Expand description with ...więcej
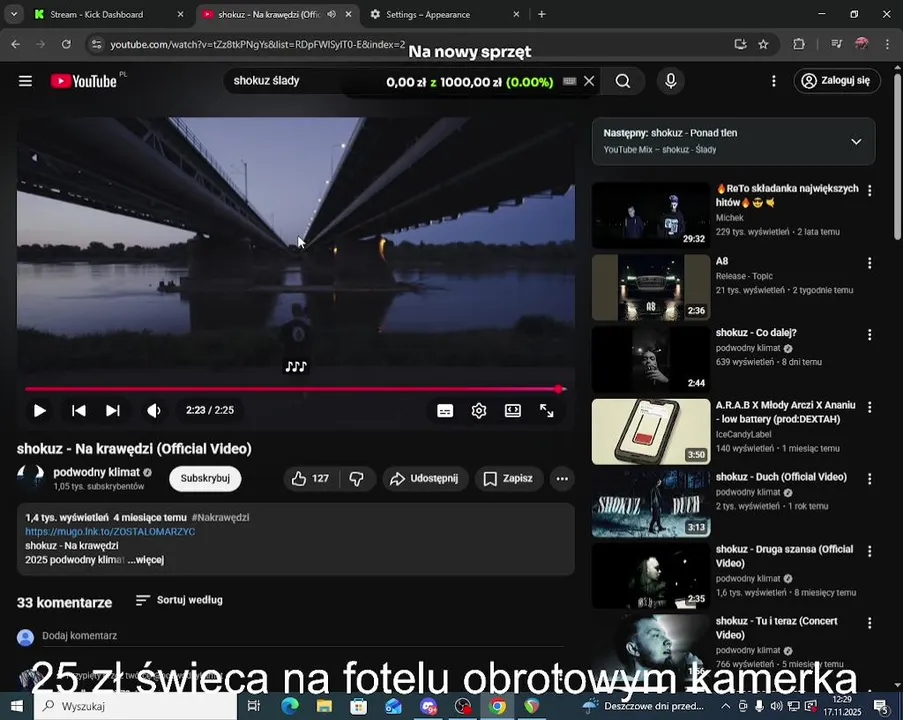 click(146, 560)
